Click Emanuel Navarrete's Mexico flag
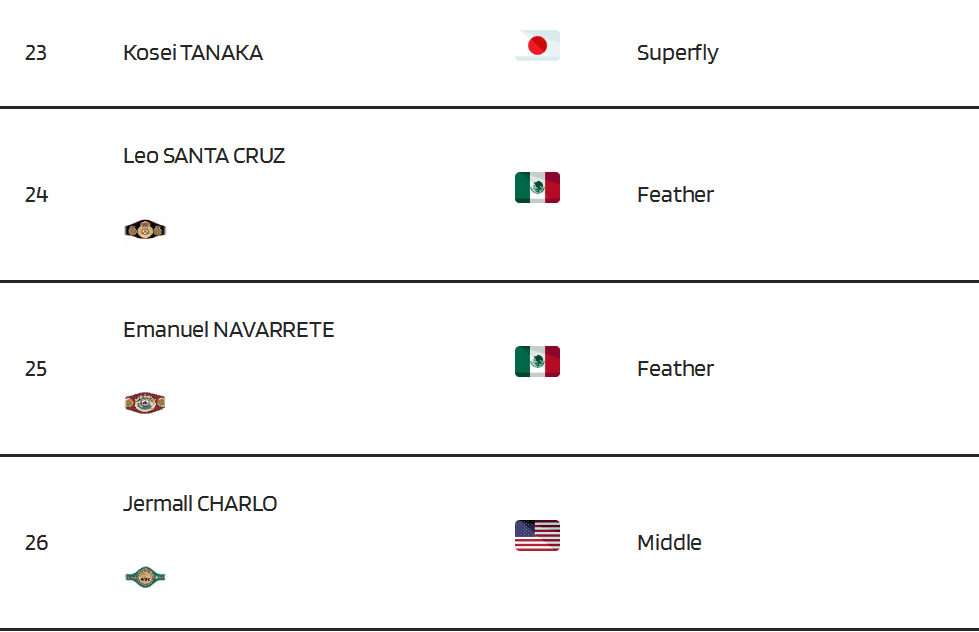This screenshot has height=632, width=979. pyautogui.click(x=537, y=362)
